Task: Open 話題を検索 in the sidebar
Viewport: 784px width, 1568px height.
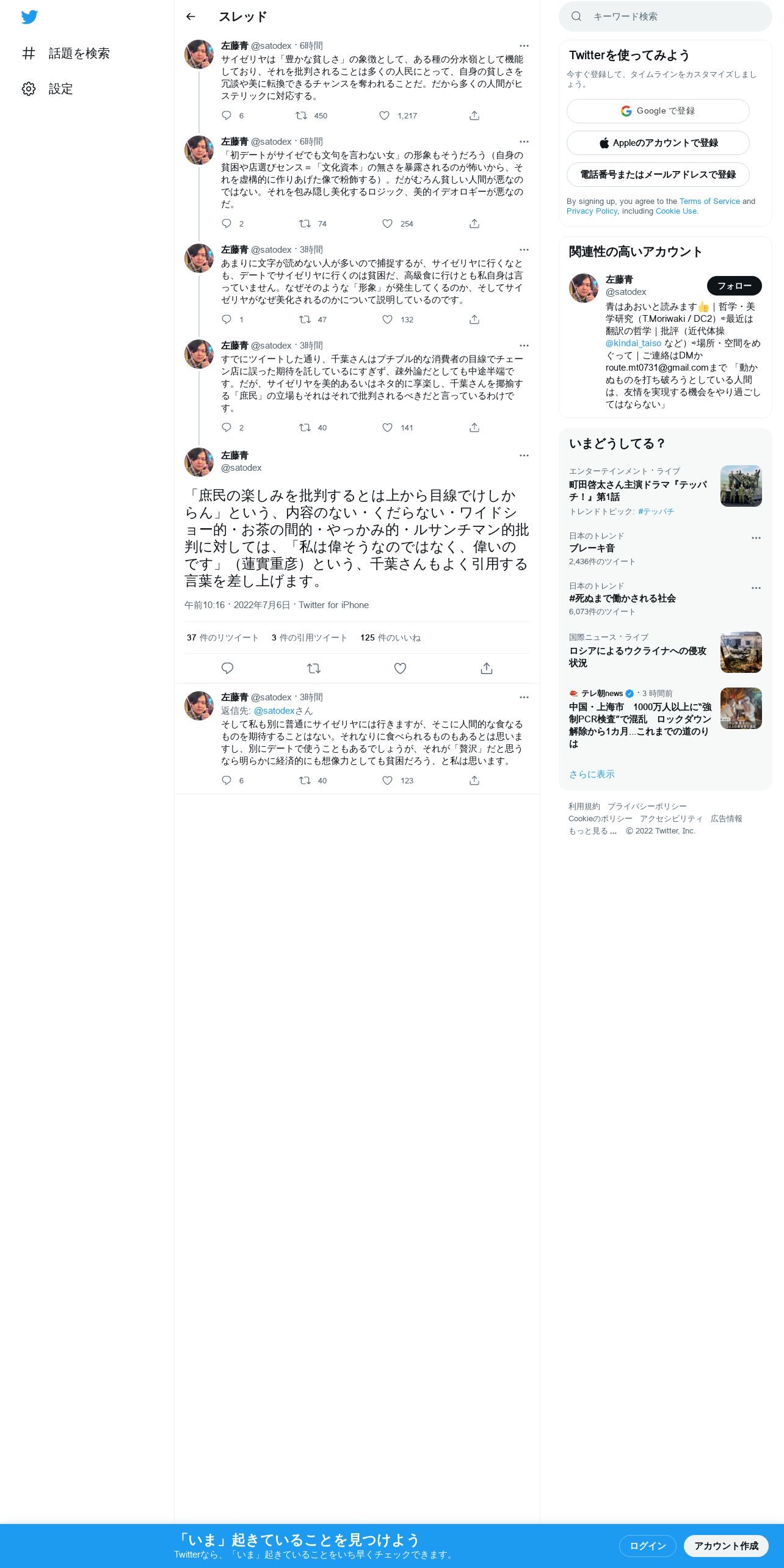Action: [66, 54]
